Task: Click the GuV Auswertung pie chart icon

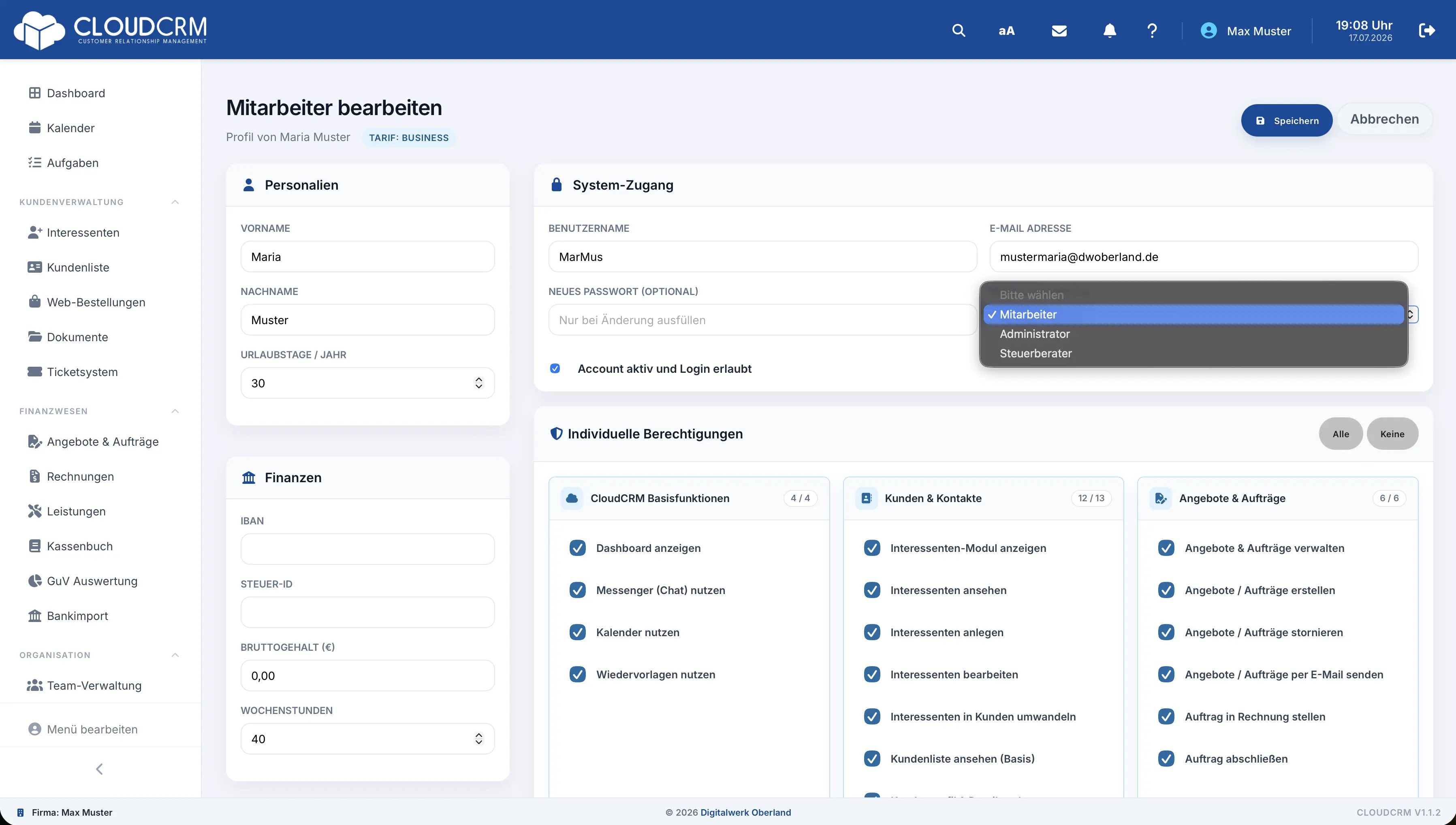Action: (x=34, y=581)
